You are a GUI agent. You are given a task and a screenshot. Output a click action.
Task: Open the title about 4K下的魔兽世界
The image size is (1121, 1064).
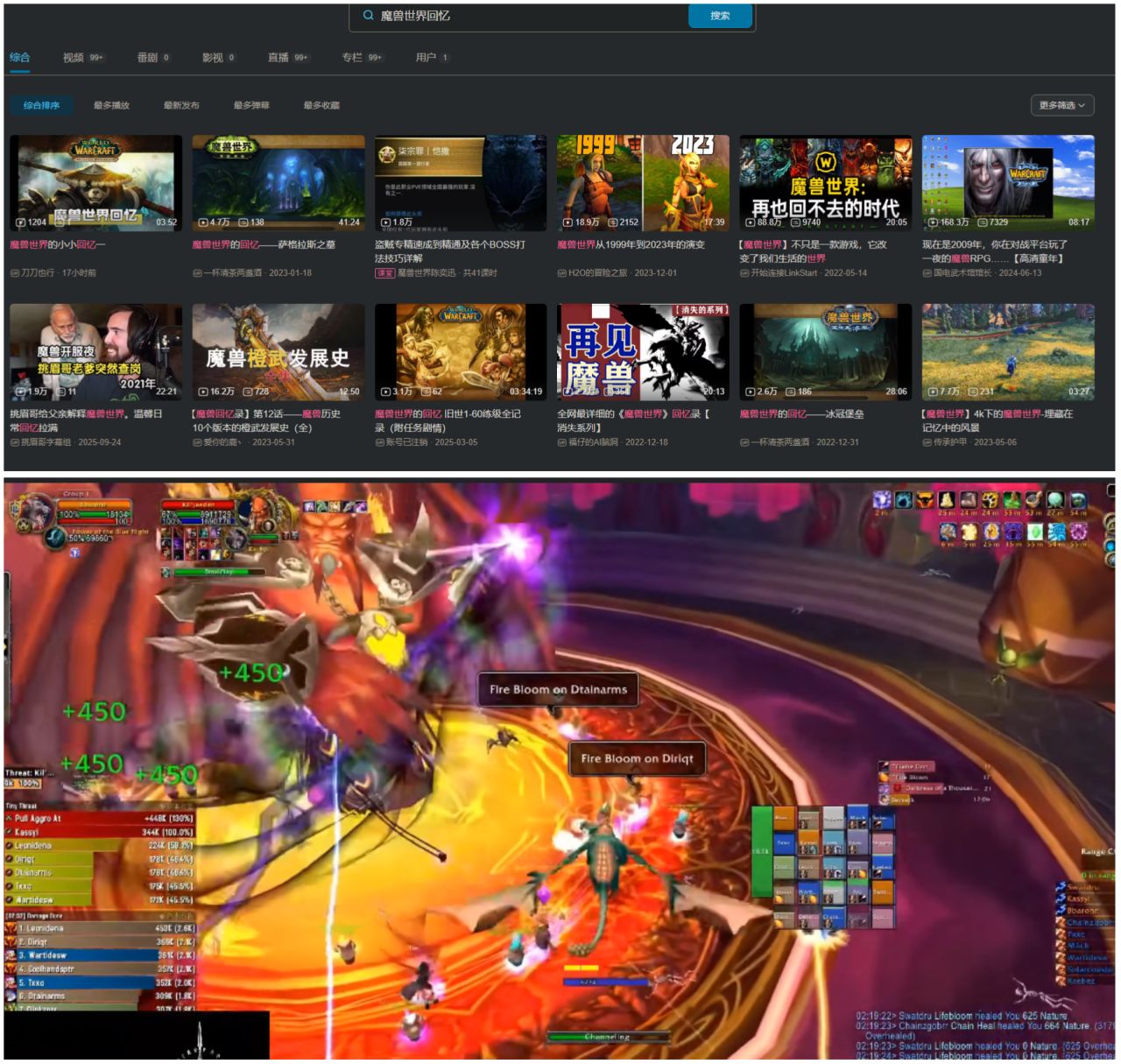[x=998, y=420]
